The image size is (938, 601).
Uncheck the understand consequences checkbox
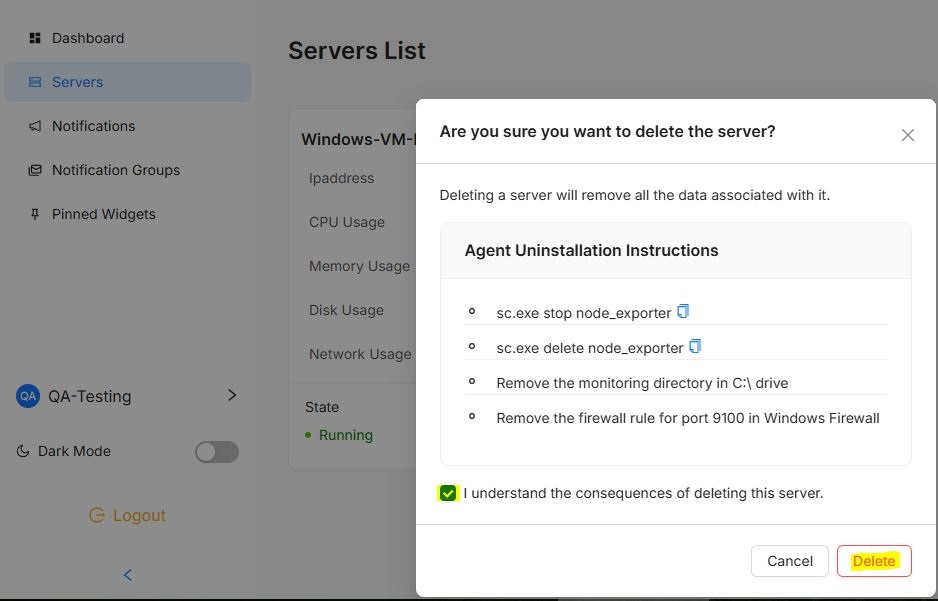[x=447, y=493]
